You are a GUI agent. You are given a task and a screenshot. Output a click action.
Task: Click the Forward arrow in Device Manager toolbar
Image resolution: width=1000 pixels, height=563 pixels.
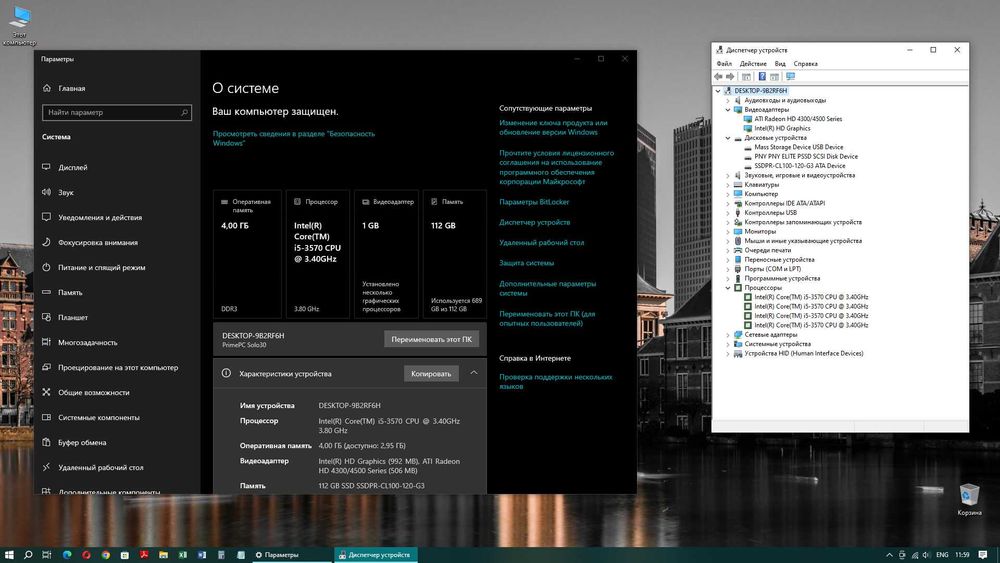coord(730,77)
